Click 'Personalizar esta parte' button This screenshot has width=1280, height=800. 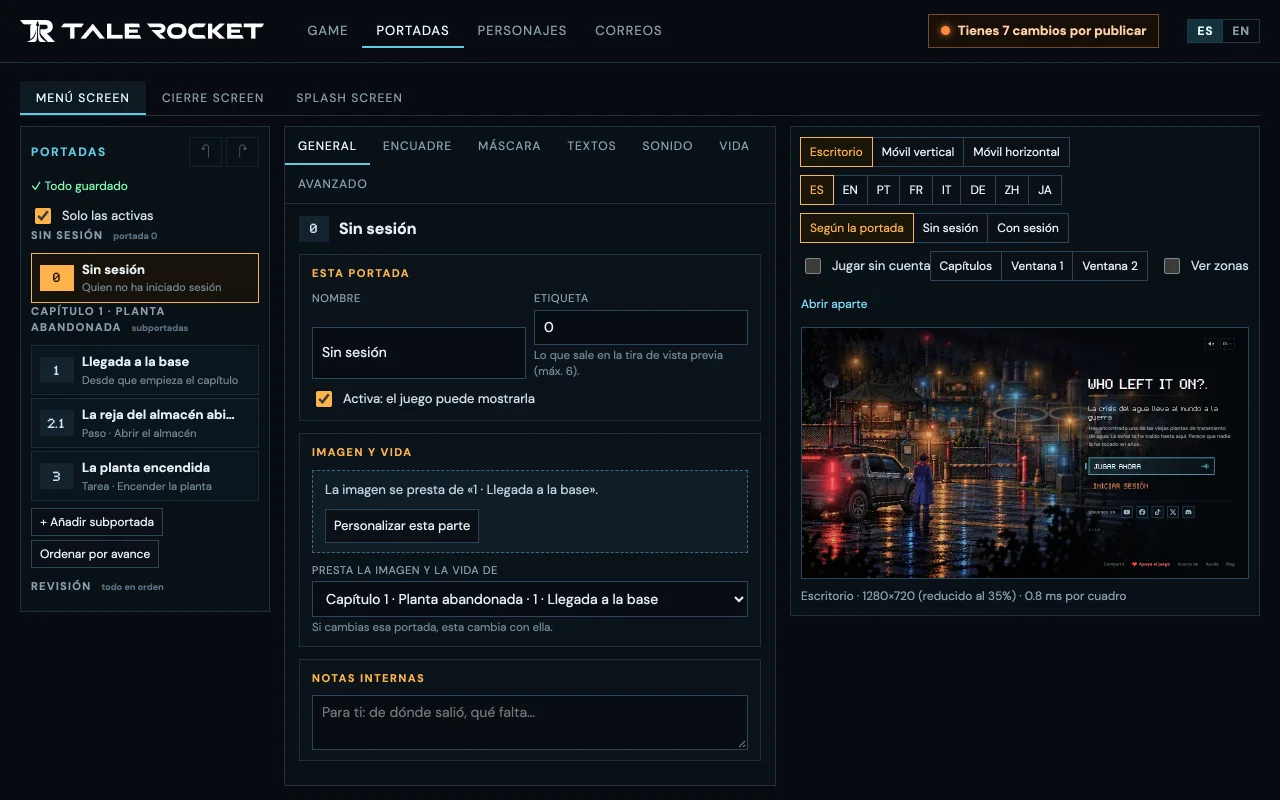point(402,526)
